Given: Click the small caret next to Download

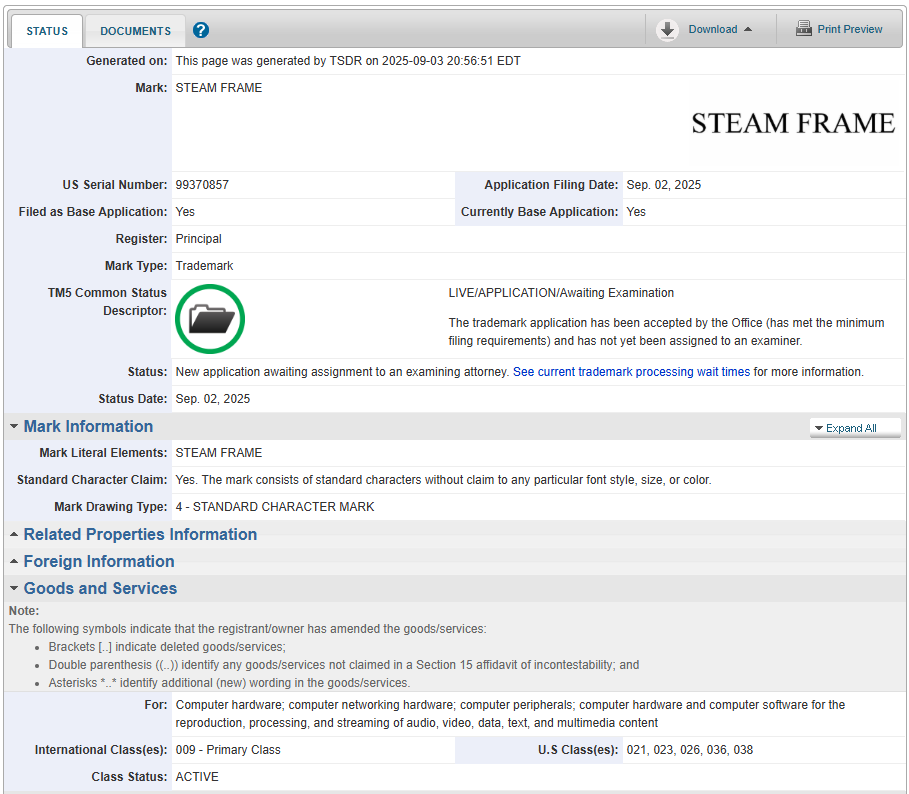Looking at the screenshot, I should (748, 29).
